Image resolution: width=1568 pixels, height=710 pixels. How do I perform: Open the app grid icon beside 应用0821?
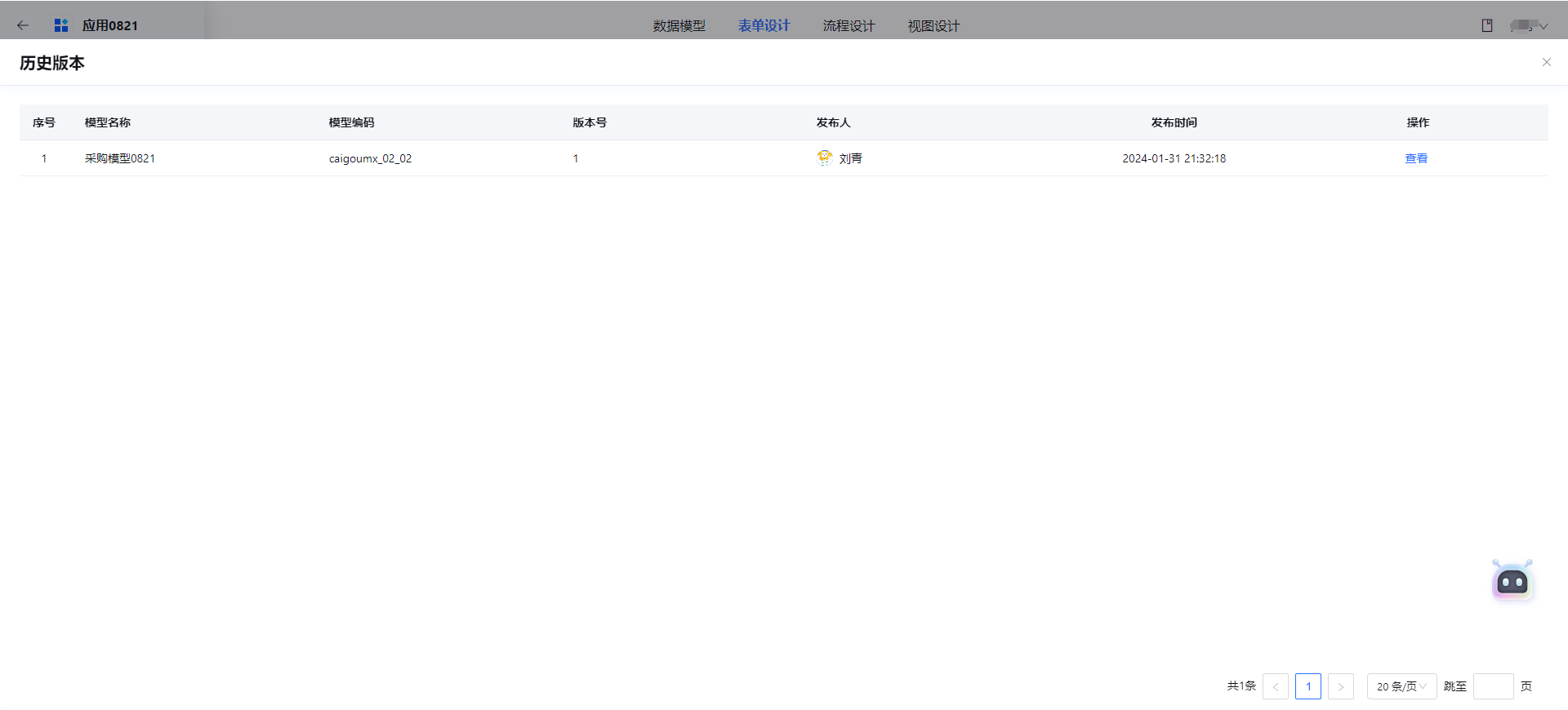tap(61, 25)
